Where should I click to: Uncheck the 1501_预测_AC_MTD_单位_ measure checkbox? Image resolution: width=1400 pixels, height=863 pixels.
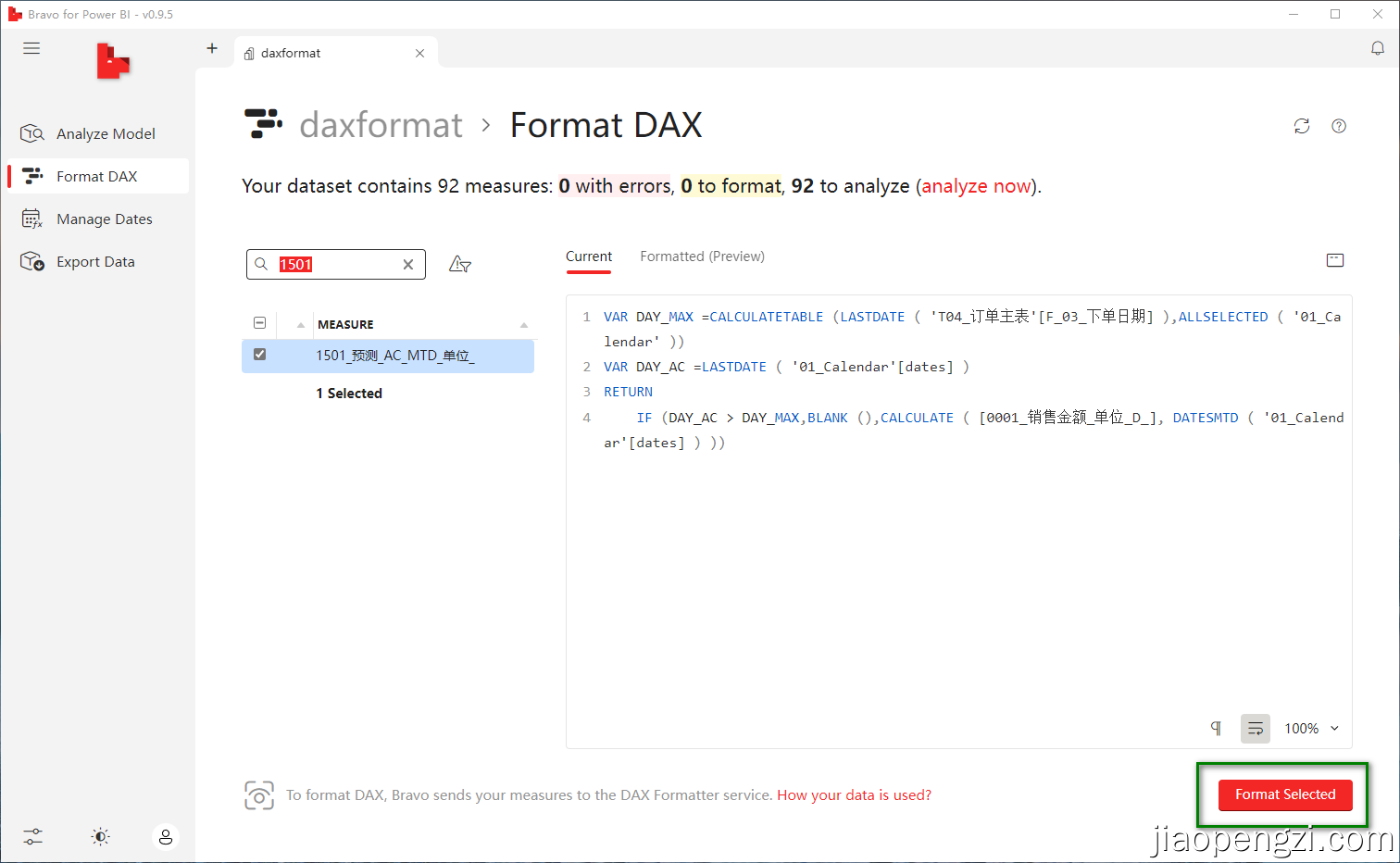(x=259, y=355)
